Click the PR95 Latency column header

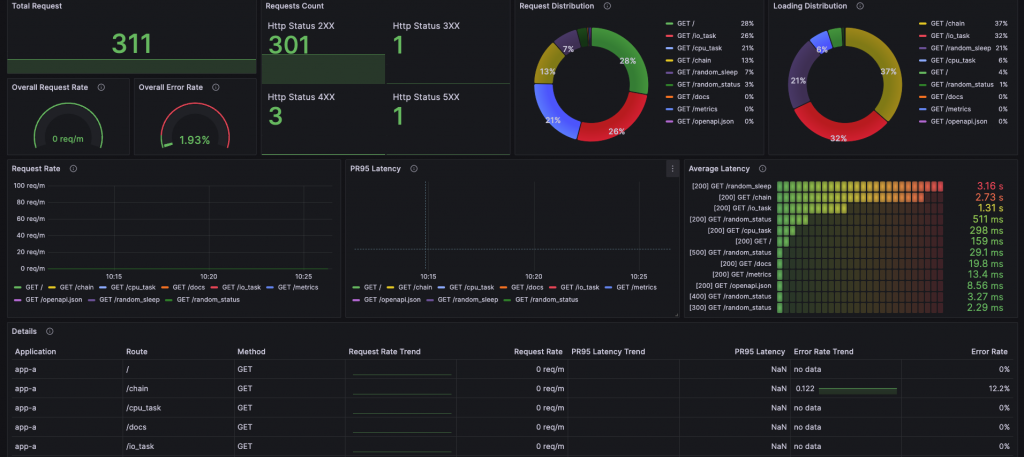tap(760, 351)
